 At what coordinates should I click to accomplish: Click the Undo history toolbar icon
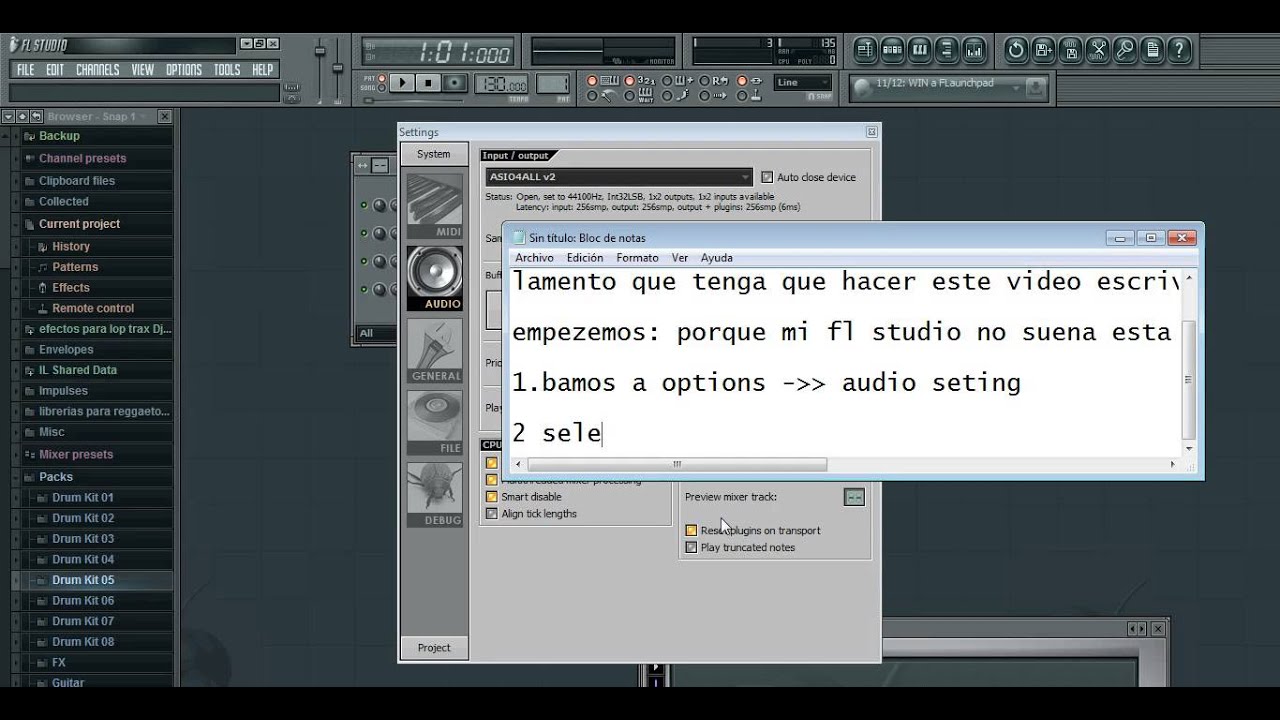[1016, 49]
